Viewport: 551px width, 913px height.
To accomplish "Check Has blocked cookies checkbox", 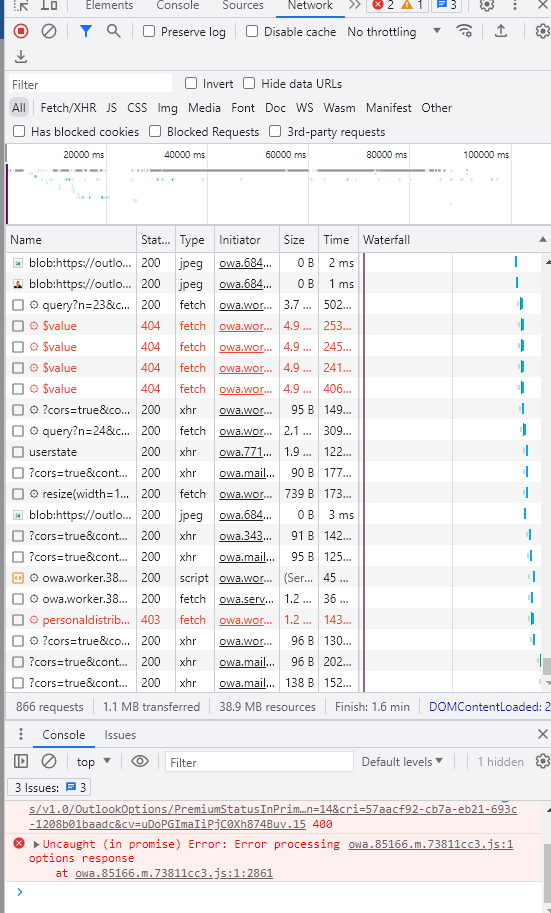I will coord(19,132).
